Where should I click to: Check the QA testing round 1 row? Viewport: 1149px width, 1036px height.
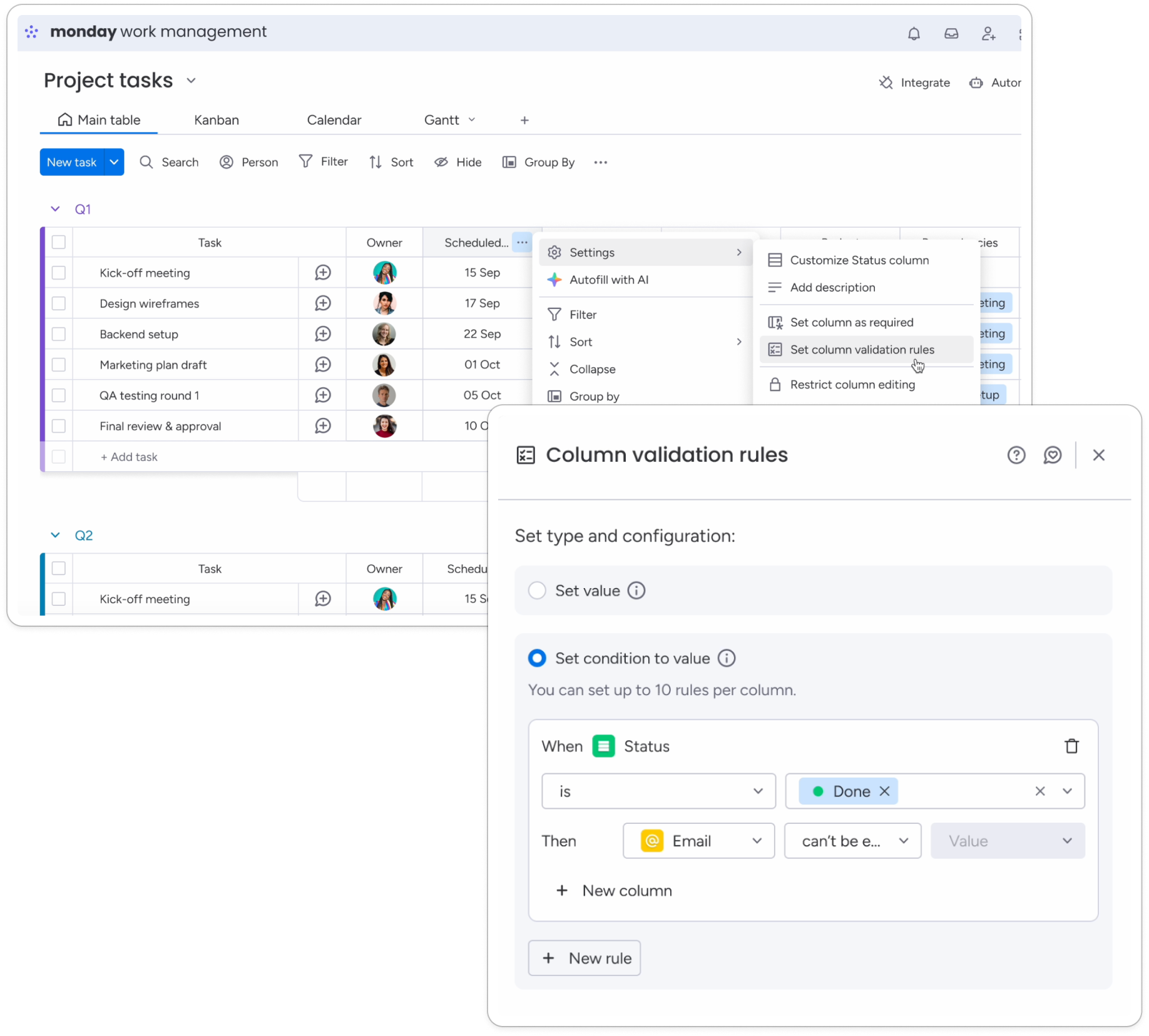pyautogui.click(x=59, y=395)
